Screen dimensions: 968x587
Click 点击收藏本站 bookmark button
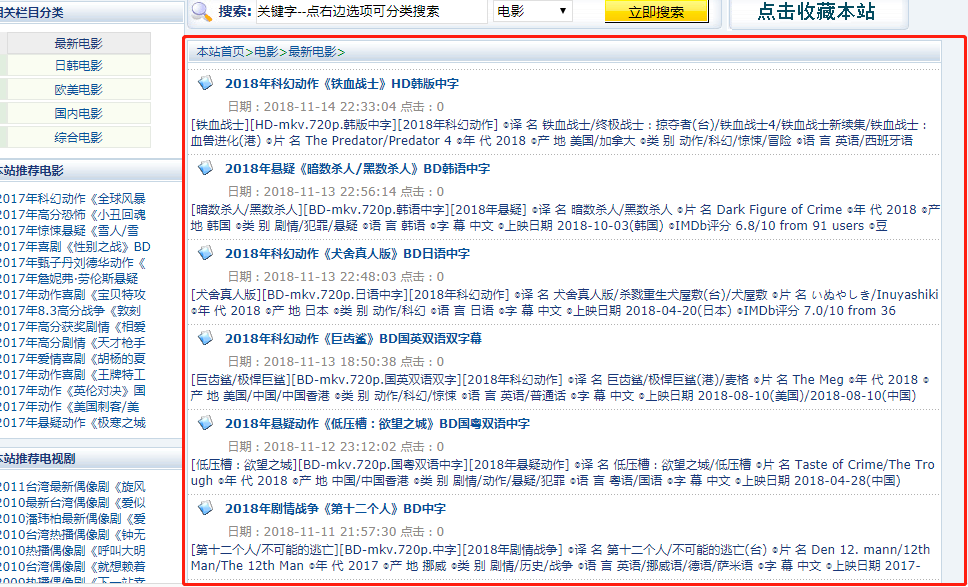pos(816,12)
